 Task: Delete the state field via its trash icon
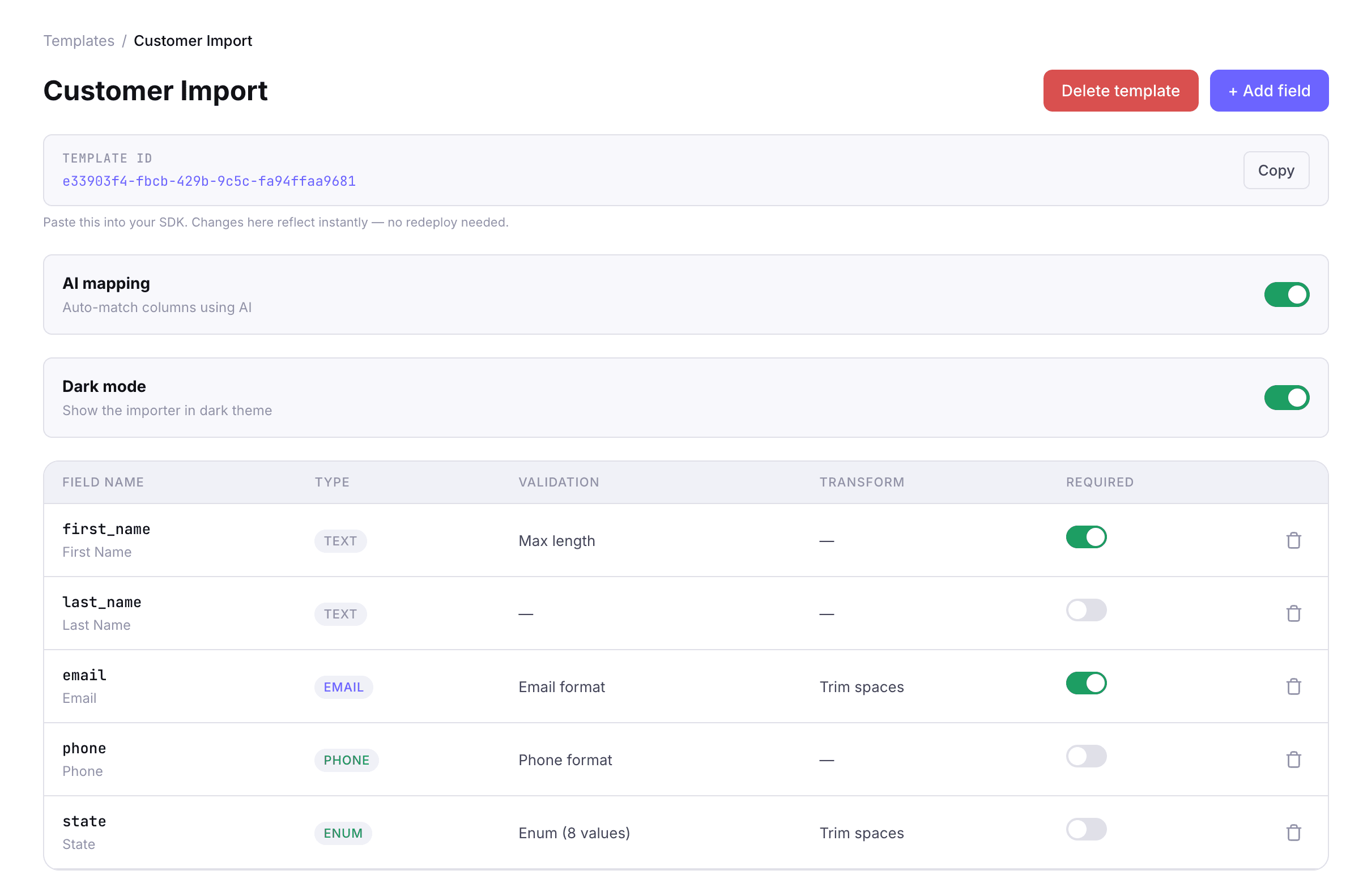coord(1293,833)
